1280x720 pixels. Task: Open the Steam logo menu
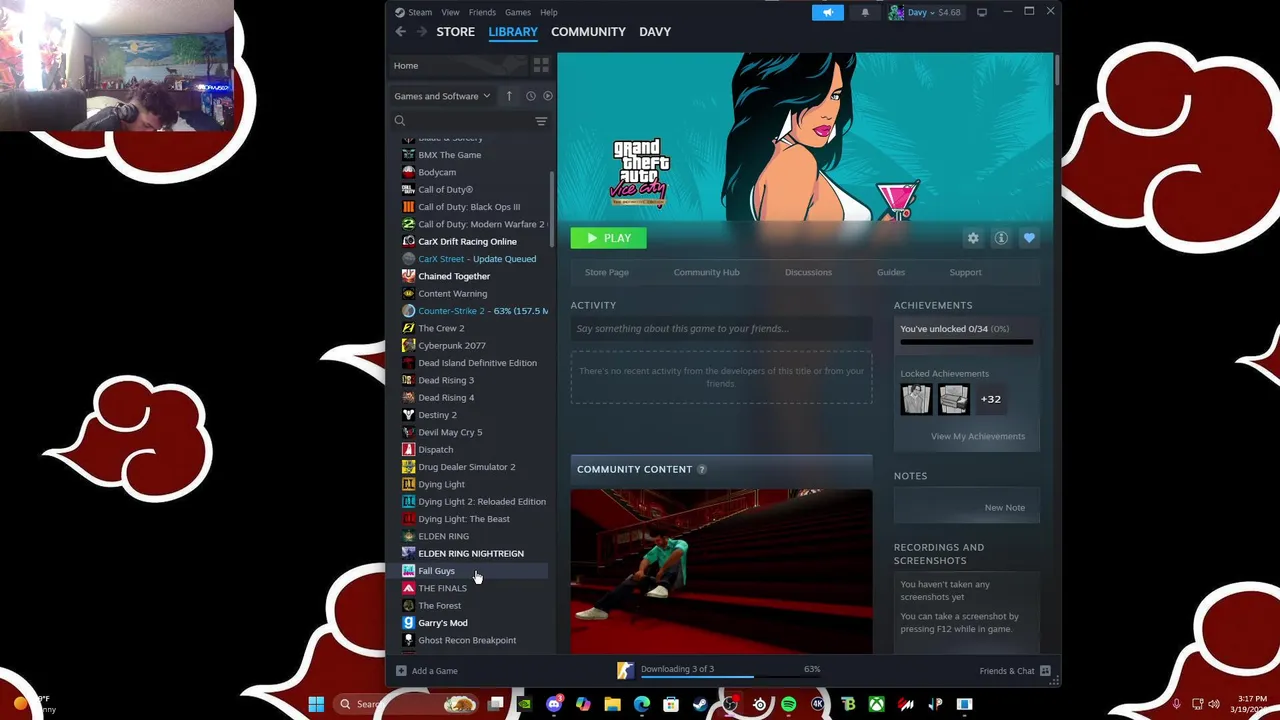(x=413, y=12)
